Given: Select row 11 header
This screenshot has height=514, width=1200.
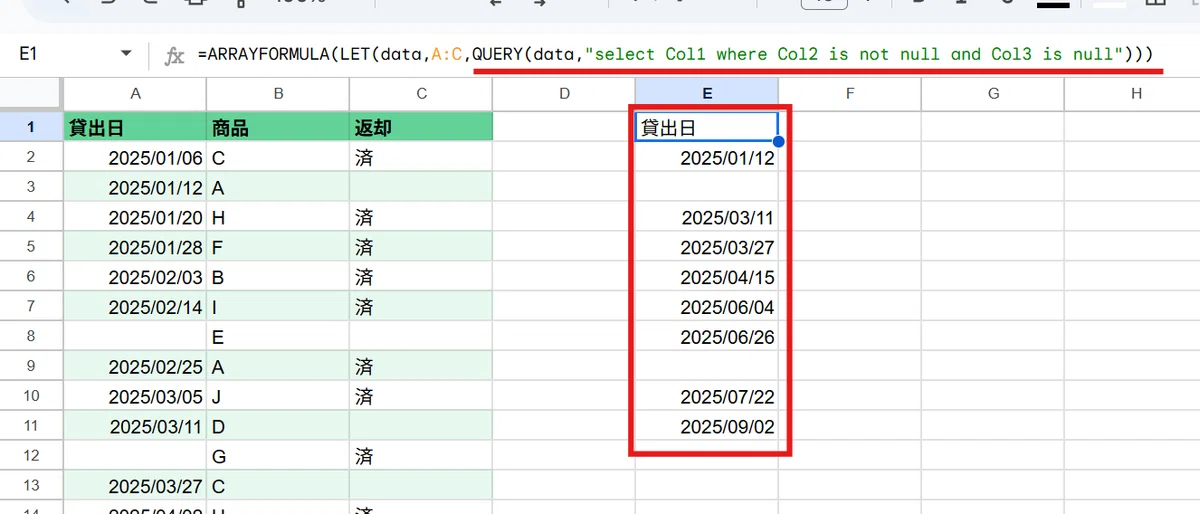Looking at the screenshot, I should (x=32, y=427).
